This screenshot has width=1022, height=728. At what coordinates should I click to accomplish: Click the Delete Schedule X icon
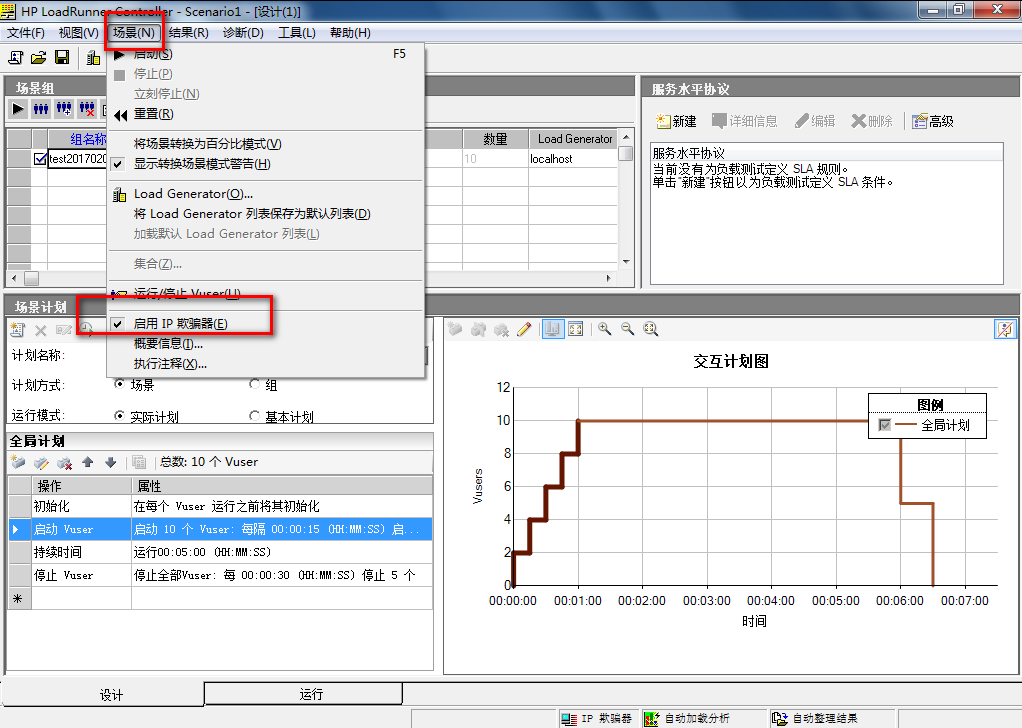[40, 330]
